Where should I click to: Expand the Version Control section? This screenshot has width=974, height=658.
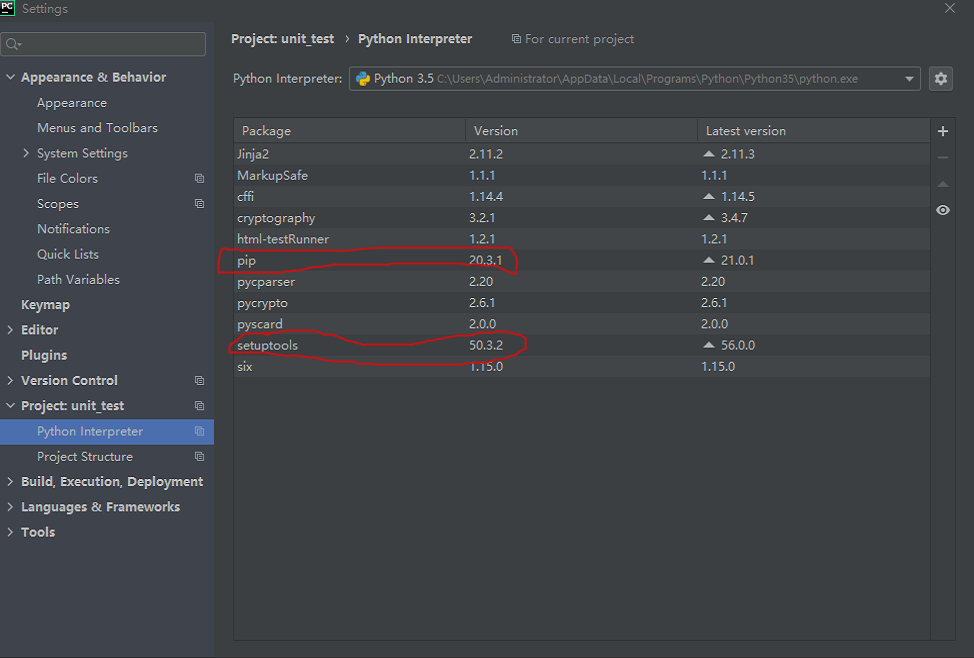click(x=10, y=380)
